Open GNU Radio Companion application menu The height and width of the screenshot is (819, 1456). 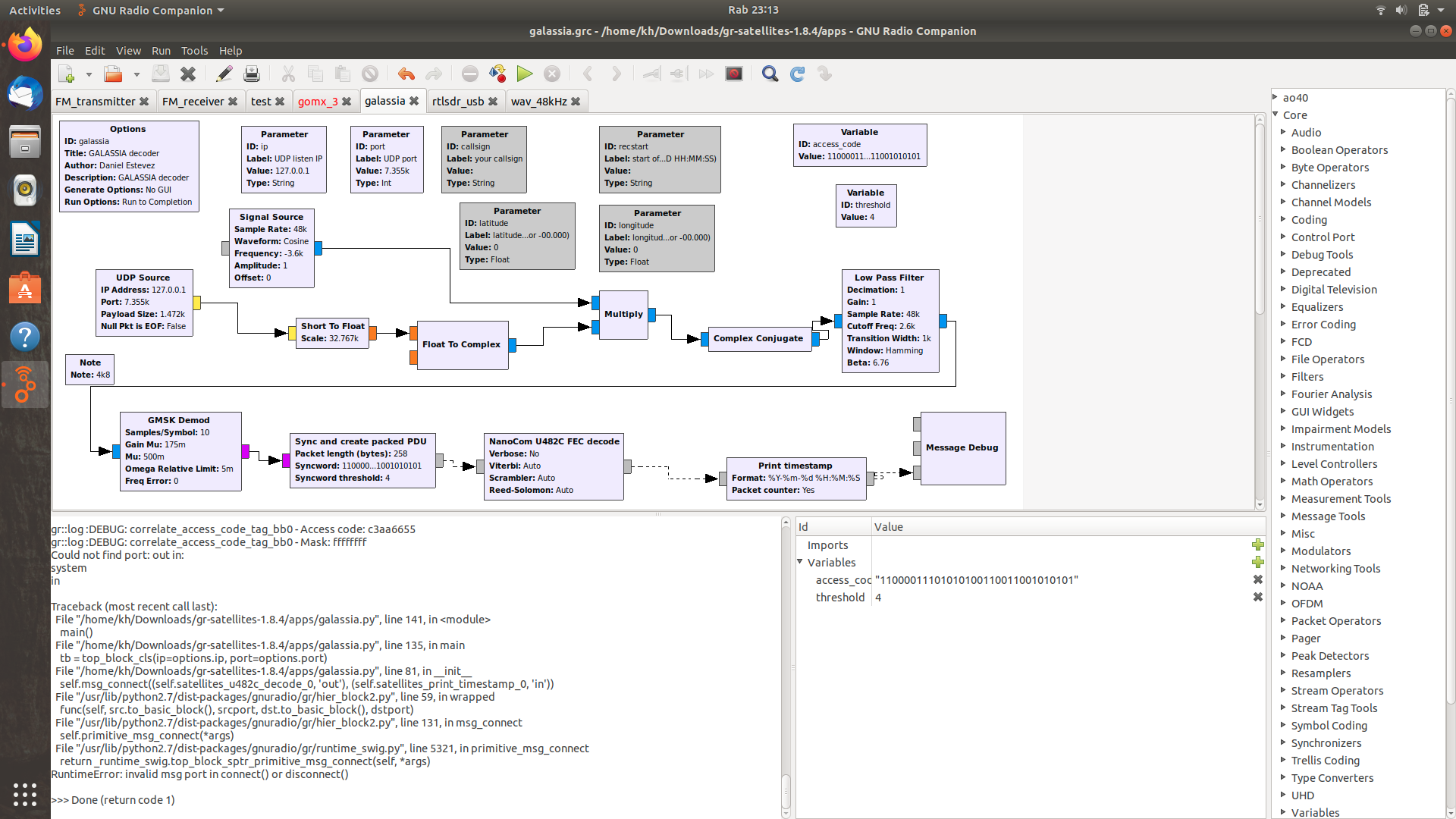[x=152, y=11]
